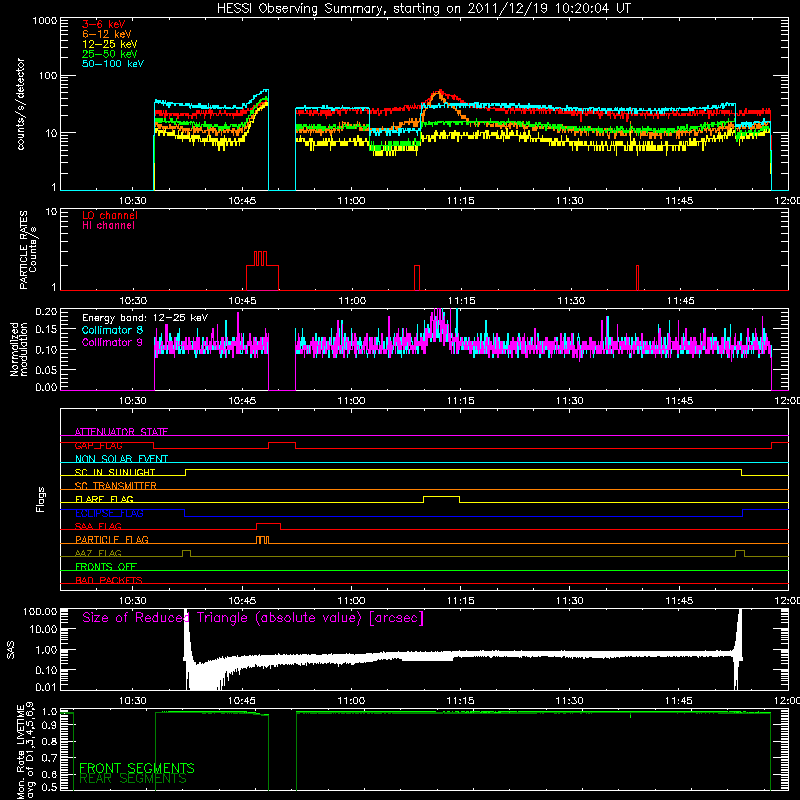Click 0.20 on the modulation axis
This screenshot has height=800, width=800.
(46, 312)
